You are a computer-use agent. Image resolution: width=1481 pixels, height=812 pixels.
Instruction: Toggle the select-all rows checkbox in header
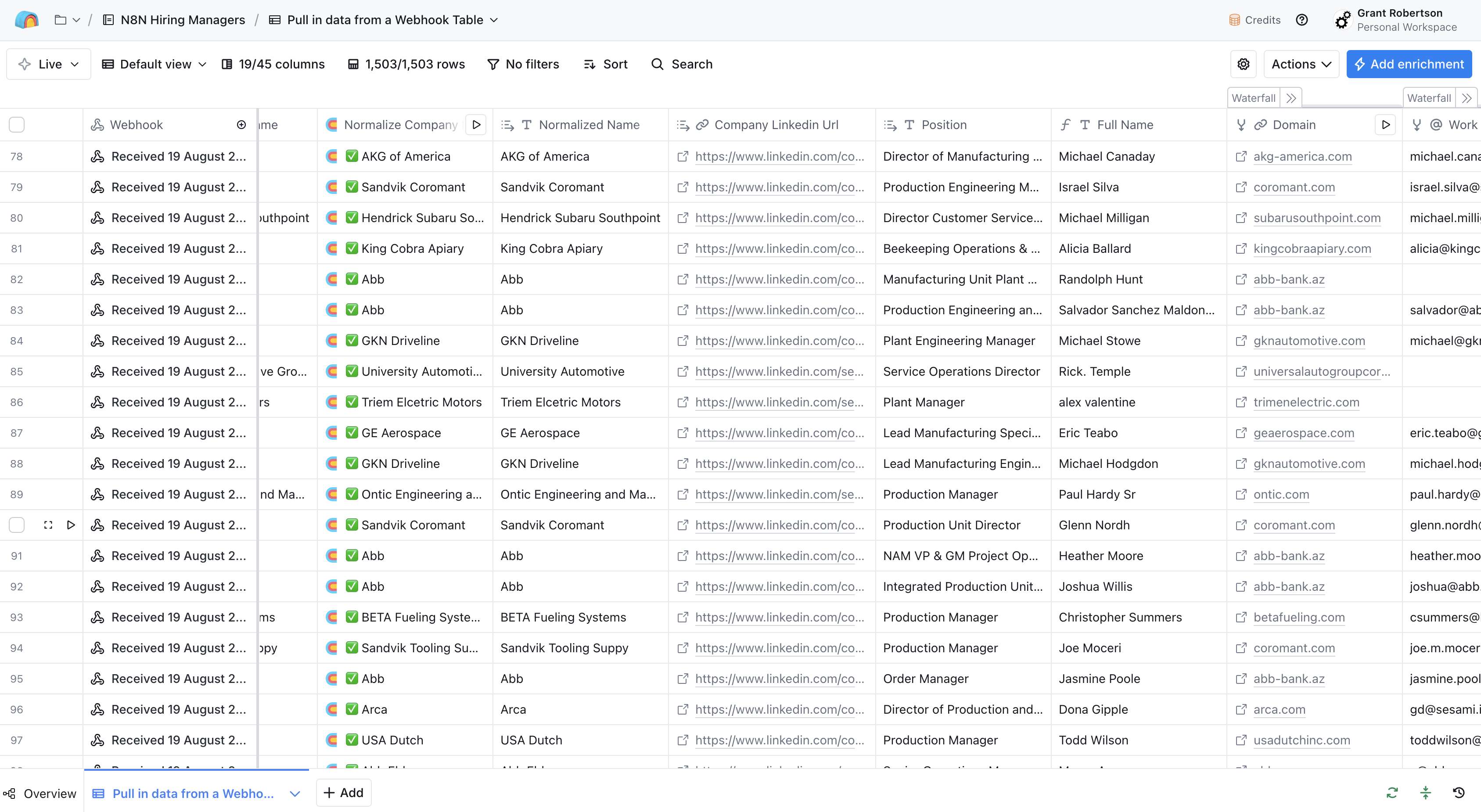[x=17, y=125]
